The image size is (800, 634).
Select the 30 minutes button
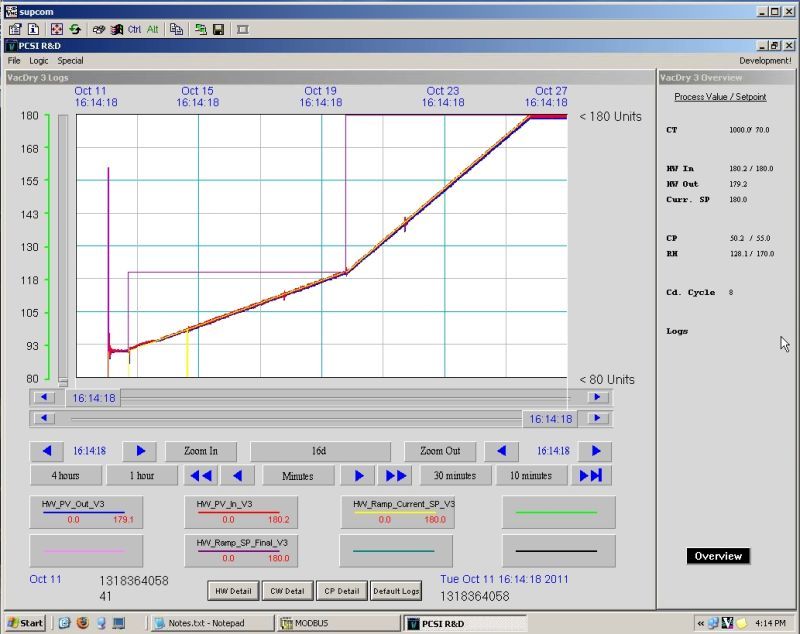pos(455,475)
